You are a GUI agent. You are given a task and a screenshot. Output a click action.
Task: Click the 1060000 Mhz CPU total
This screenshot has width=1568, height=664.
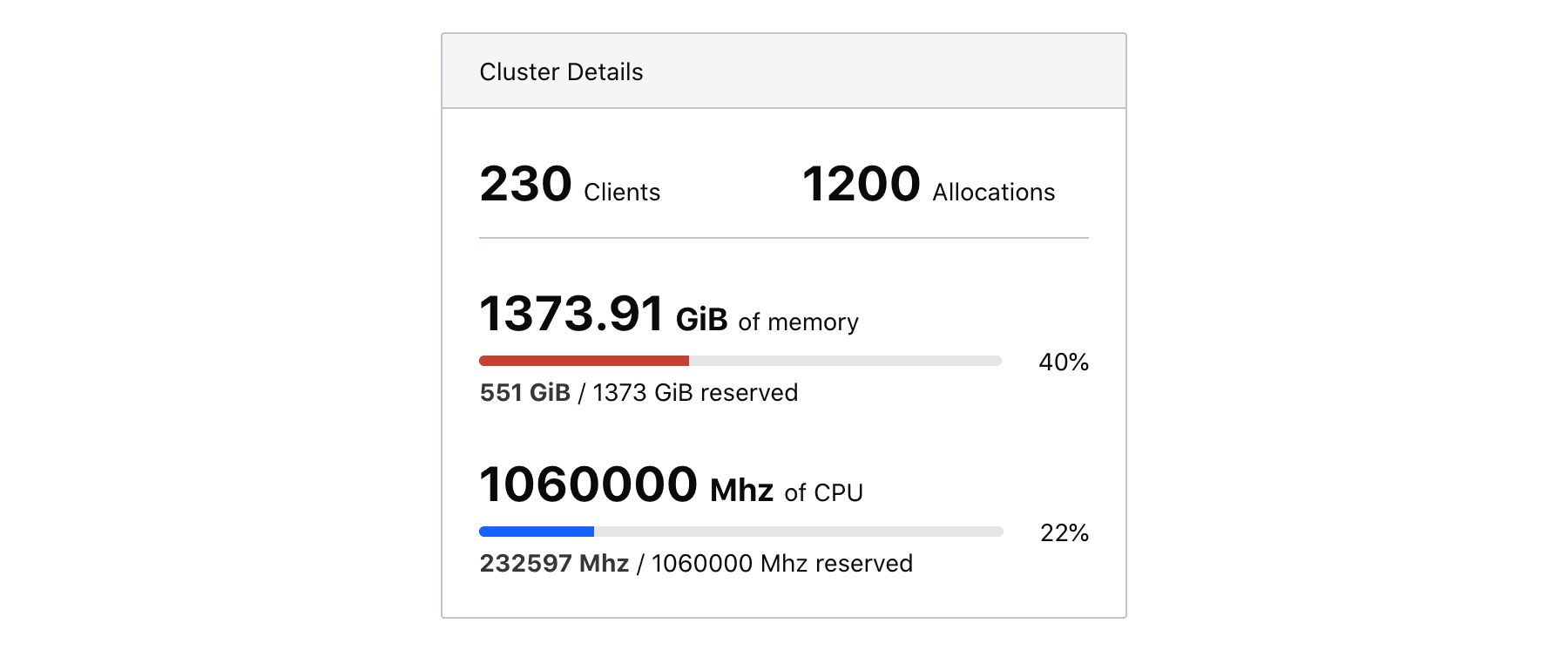click(x=626, y=484)
